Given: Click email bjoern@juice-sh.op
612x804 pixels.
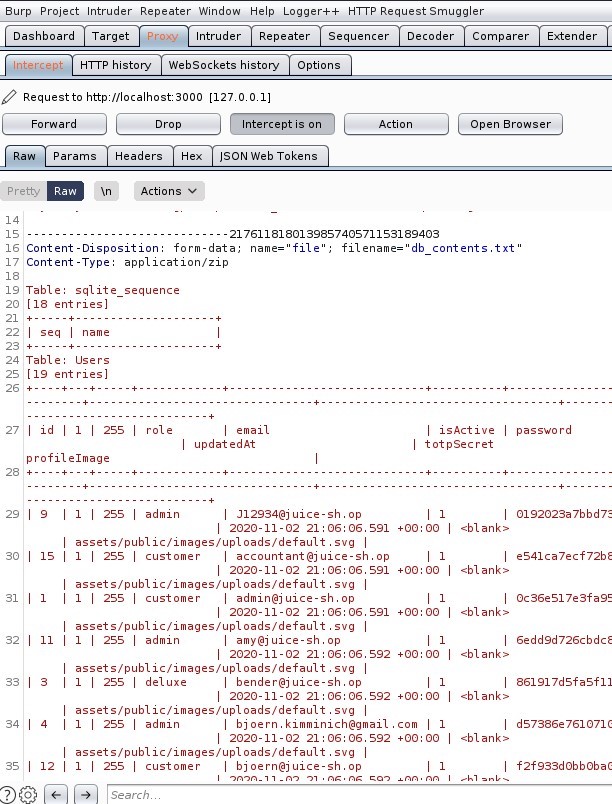Looking at the screenshot, I should pos(299,766).
